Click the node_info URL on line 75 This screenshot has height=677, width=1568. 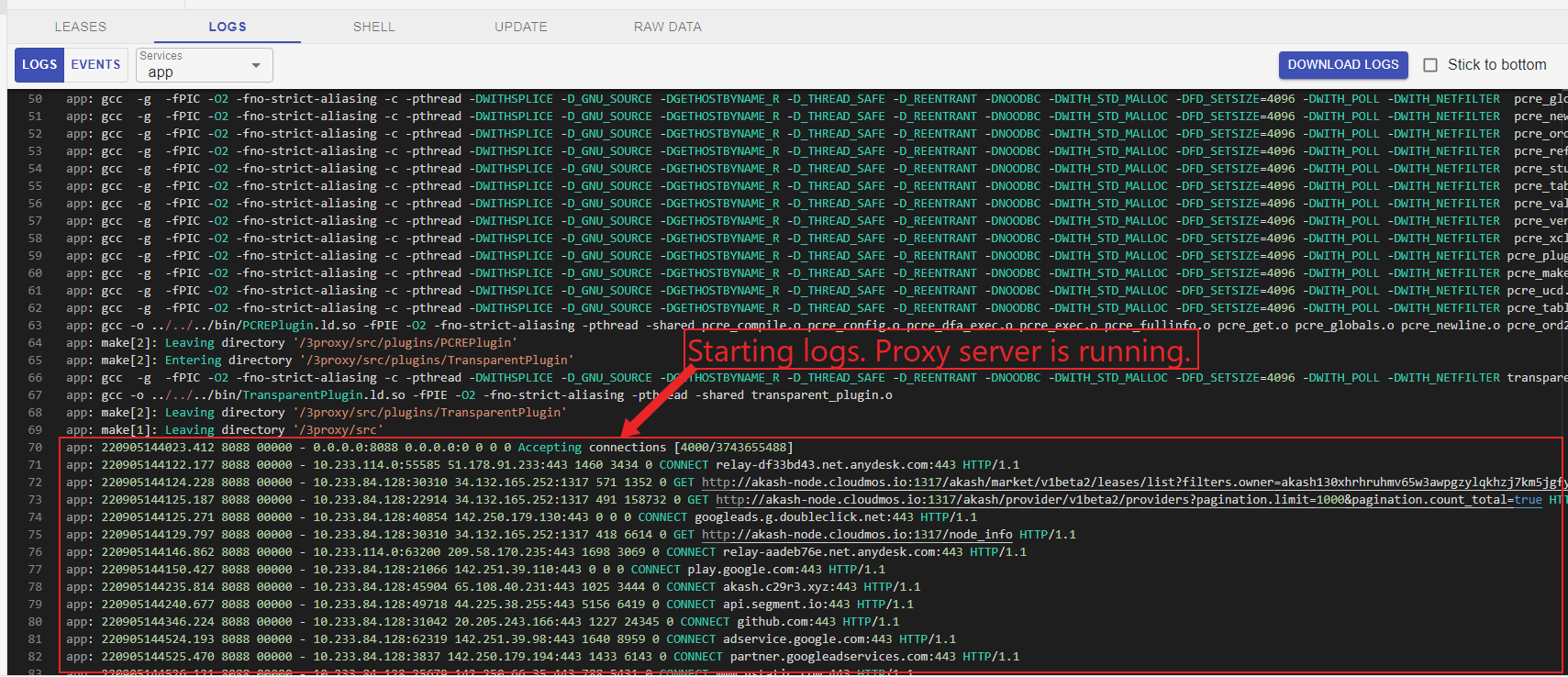pyautogui.click(x=857, y=535)
